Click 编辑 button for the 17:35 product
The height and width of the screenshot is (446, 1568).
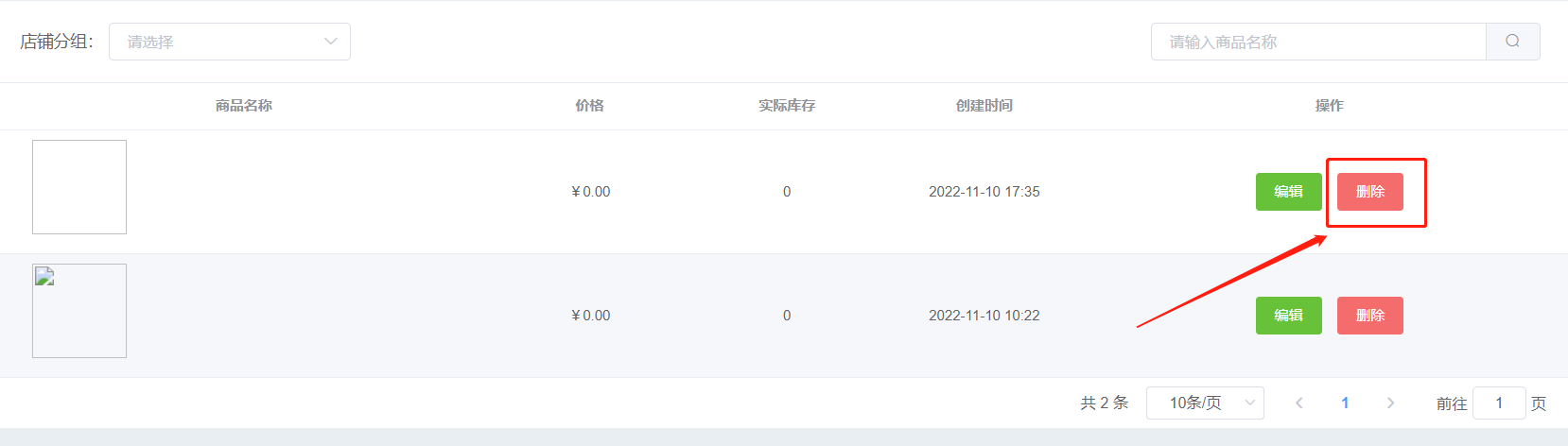click(1288, 192)
